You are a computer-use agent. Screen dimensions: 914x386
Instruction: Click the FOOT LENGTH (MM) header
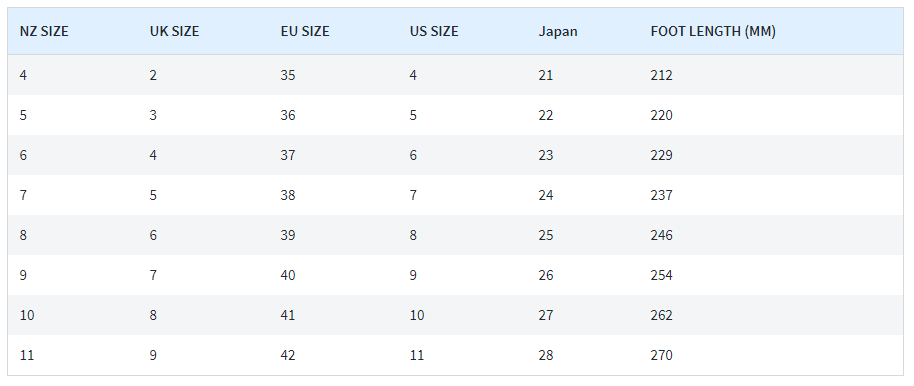(713, 31)
